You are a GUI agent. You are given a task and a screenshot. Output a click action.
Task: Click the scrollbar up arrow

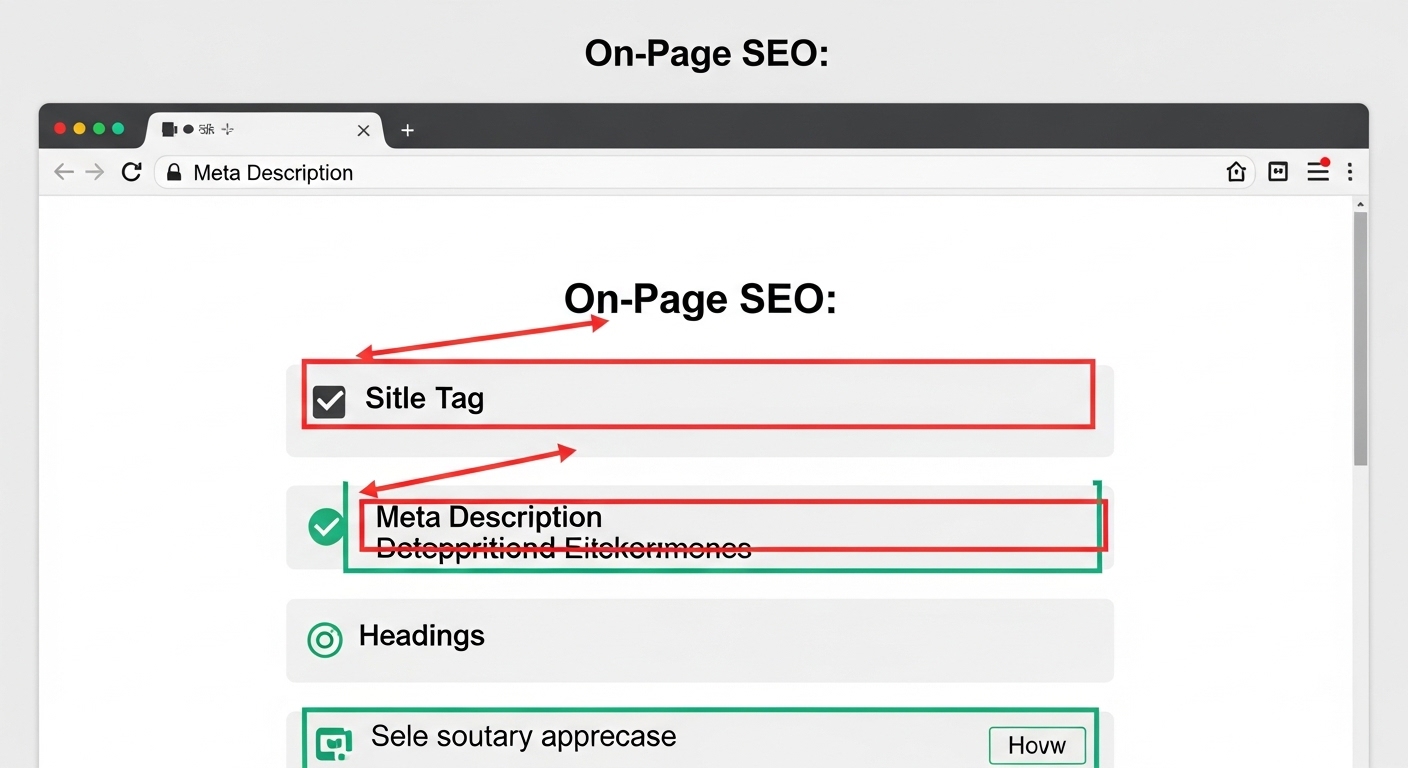[1360, 204]
